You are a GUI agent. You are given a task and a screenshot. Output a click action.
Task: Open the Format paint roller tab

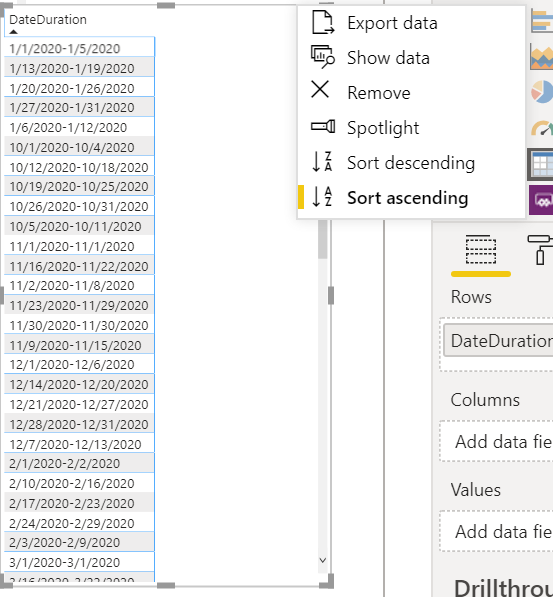click(540, 250)
